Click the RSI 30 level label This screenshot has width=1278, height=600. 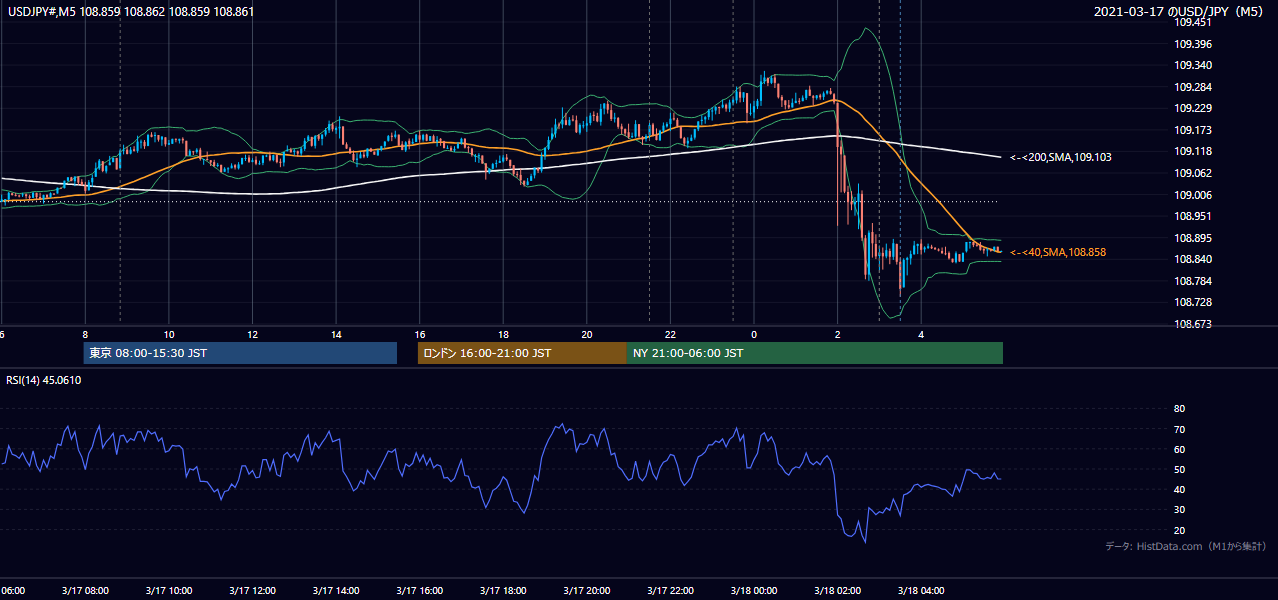click(x=1179, y=510)
